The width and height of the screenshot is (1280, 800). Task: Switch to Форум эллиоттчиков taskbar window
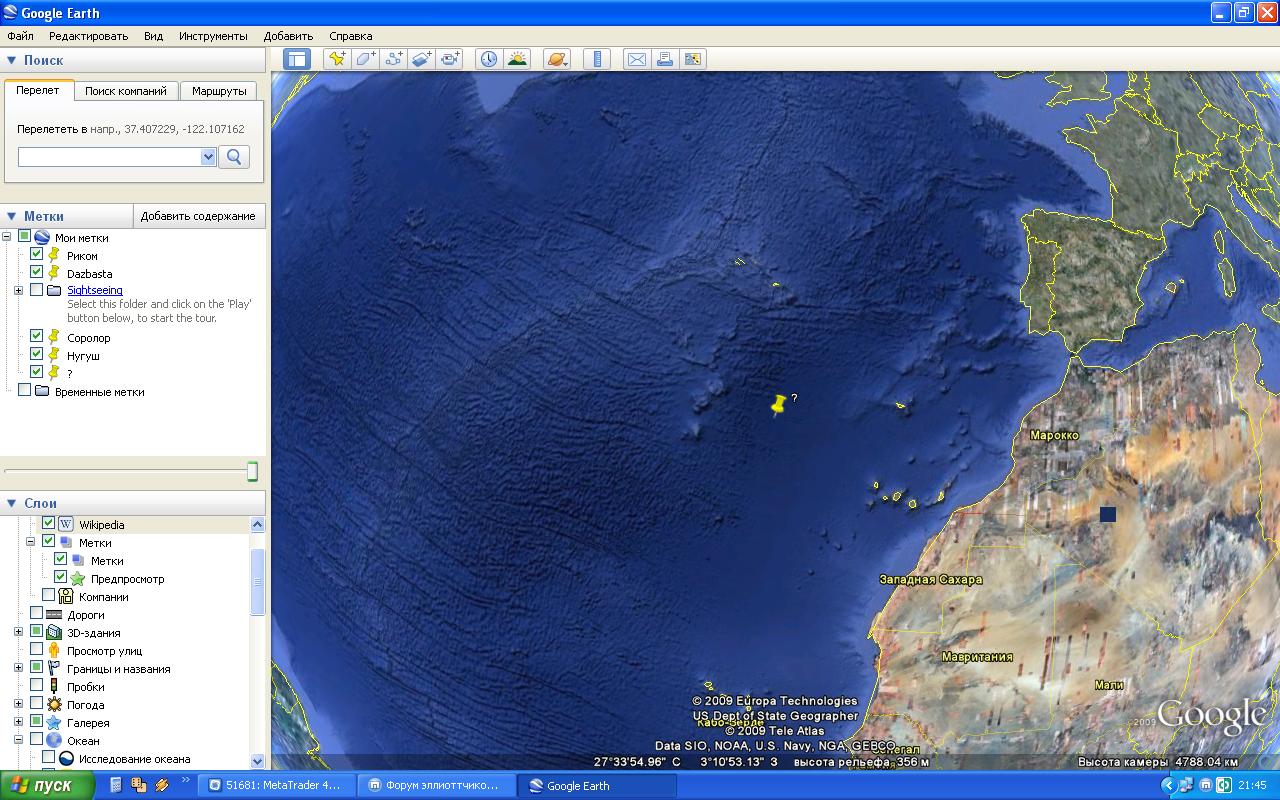pos(435,785)
